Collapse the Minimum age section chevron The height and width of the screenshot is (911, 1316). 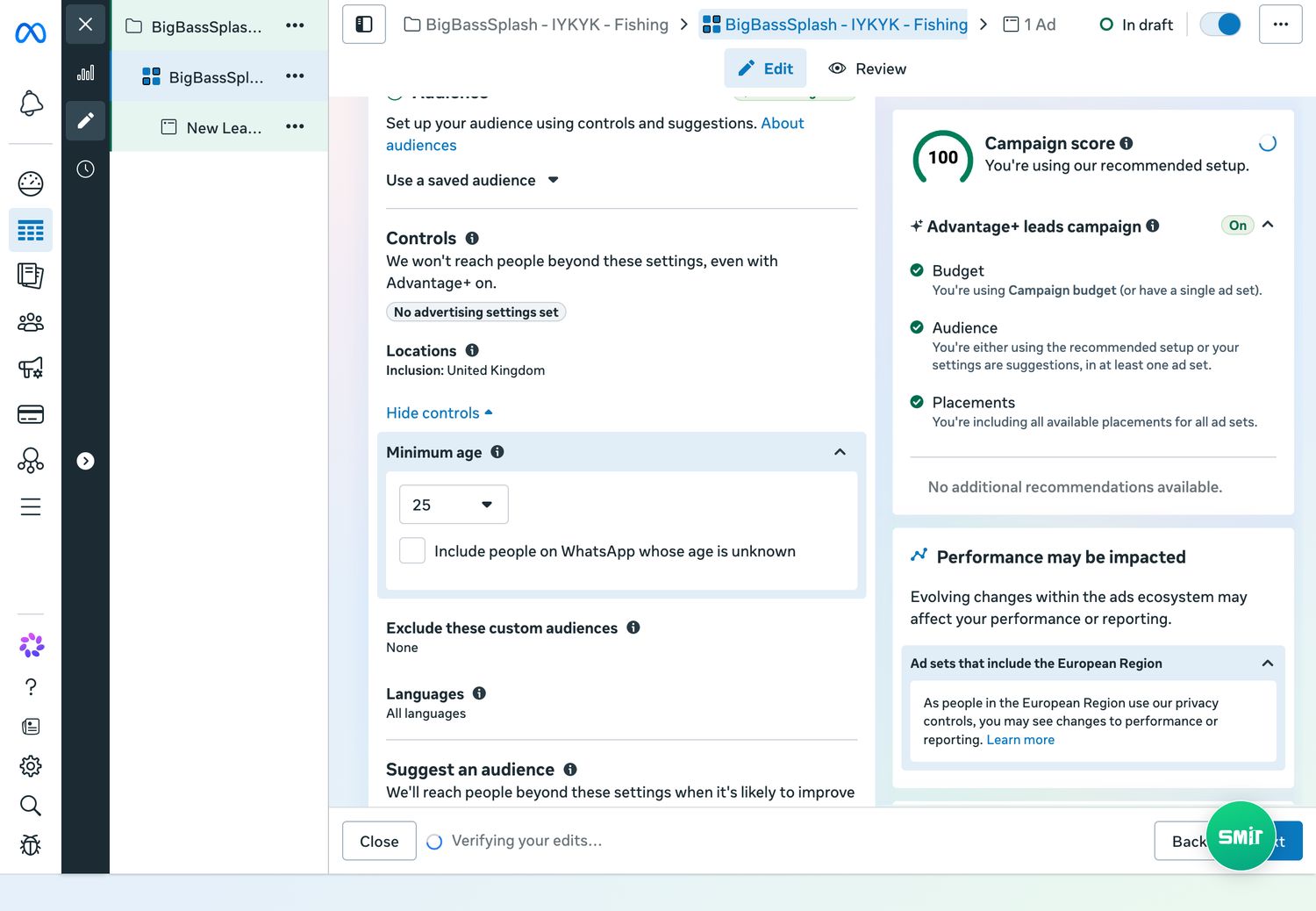[840, 452]
